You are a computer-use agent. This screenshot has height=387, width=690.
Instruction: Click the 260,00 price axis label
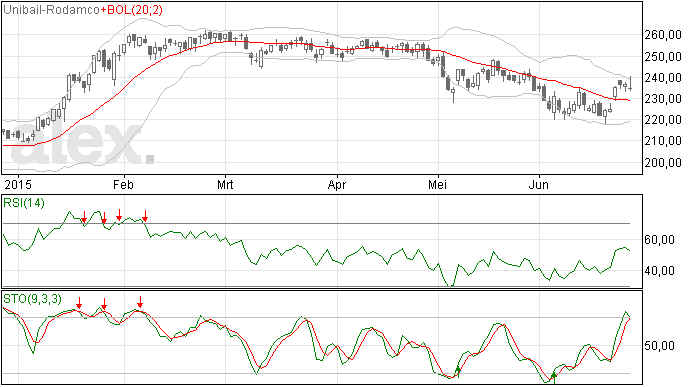[663, 35]
